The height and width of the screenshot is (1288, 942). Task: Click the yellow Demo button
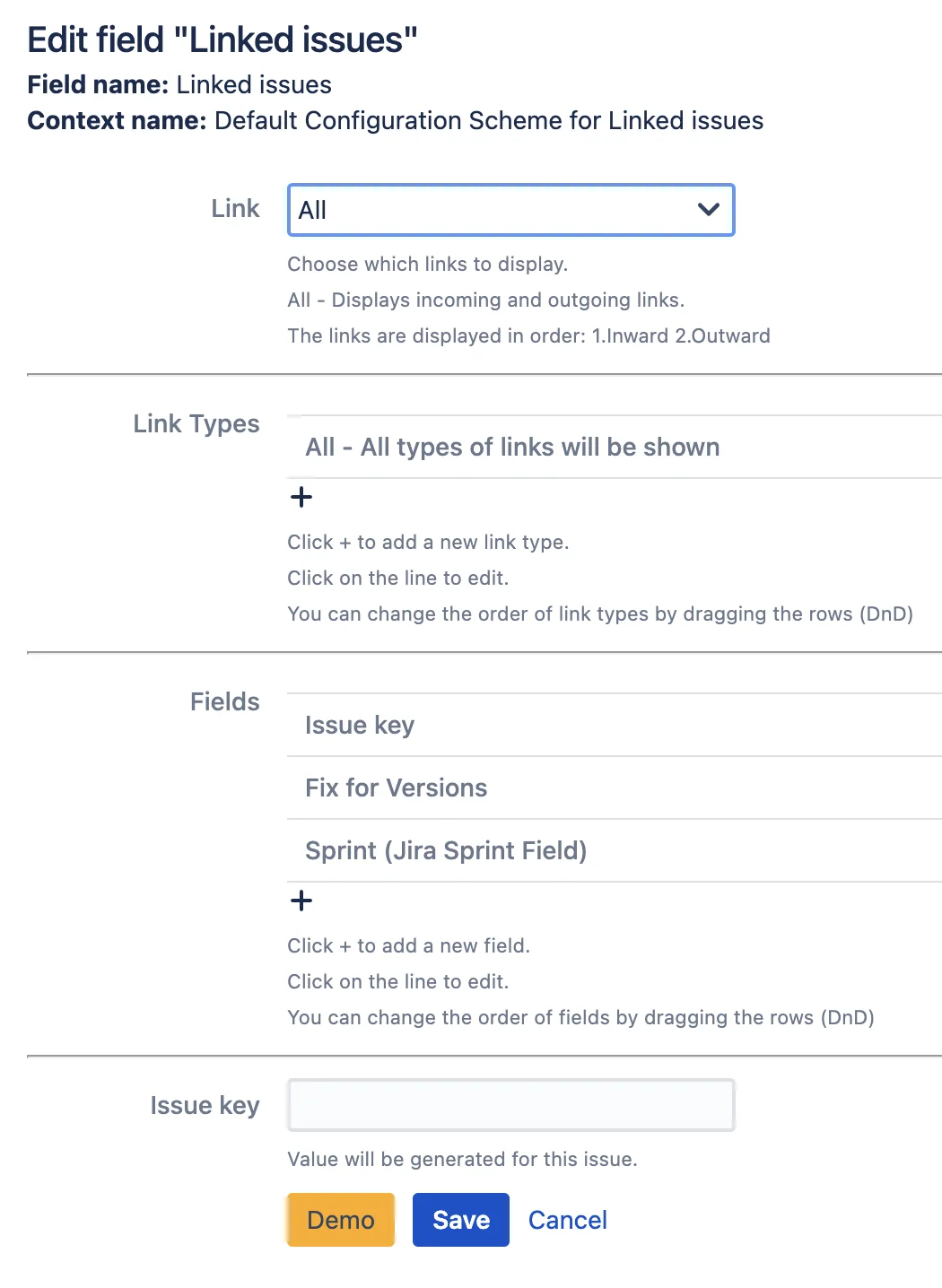tap(341, 1220)
